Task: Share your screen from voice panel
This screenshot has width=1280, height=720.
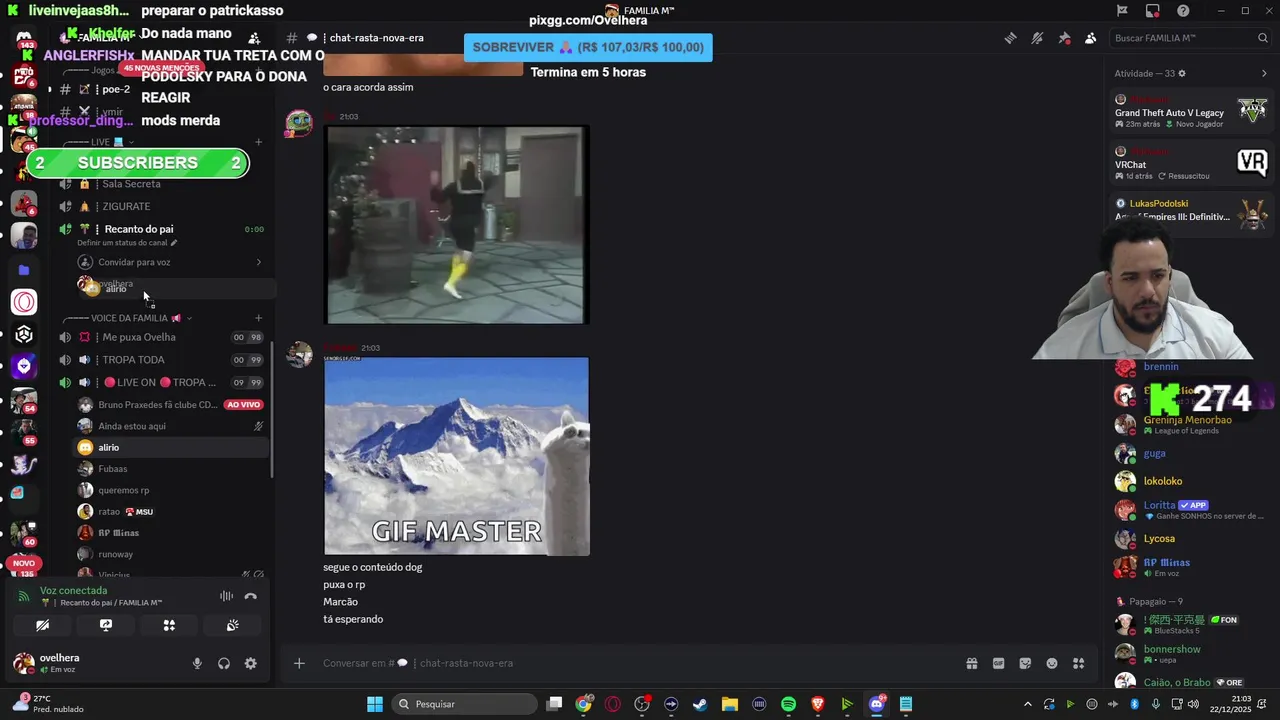Action: 105,626
